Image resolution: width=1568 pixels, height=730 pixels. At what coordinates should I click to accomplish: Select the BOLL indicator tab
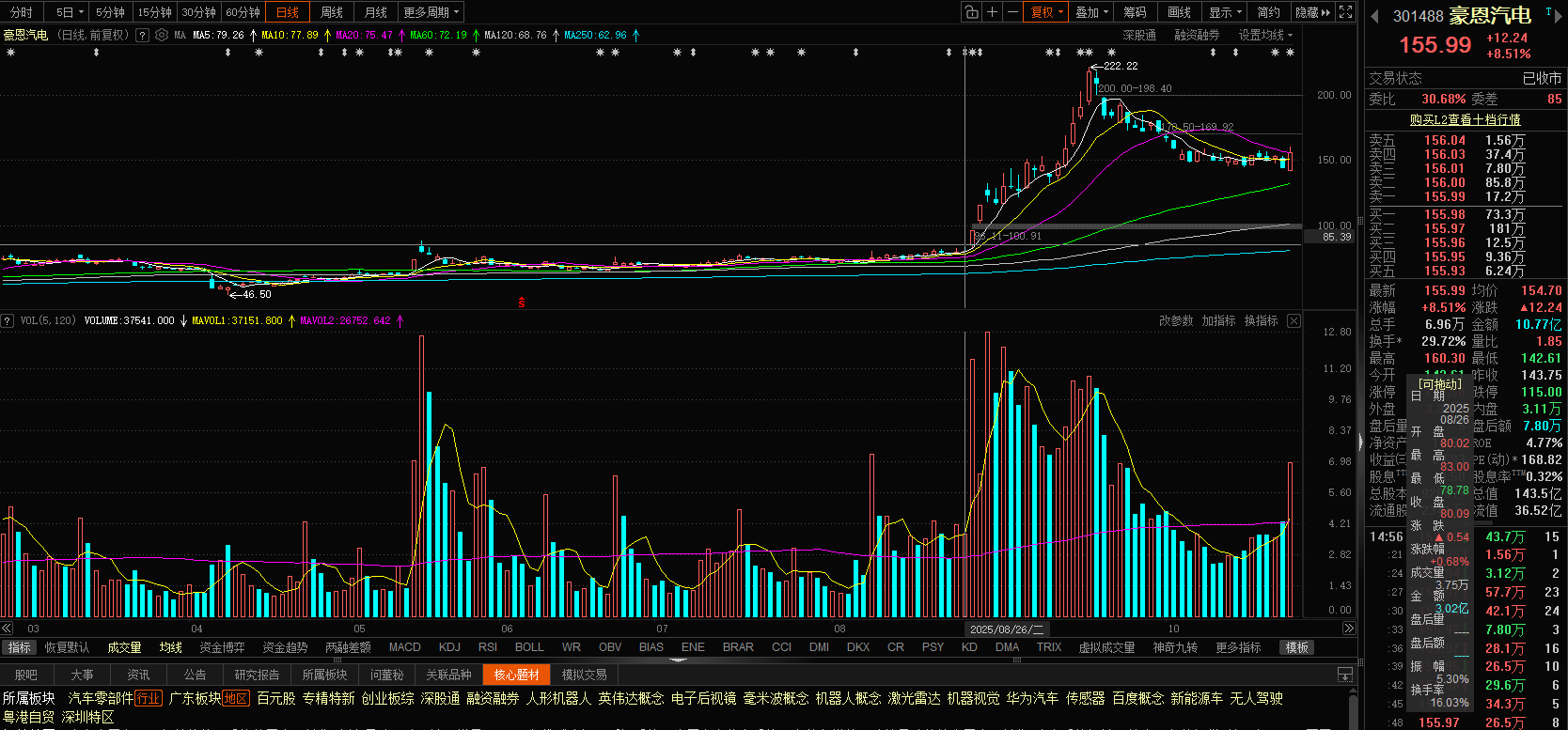pos(529,647)
